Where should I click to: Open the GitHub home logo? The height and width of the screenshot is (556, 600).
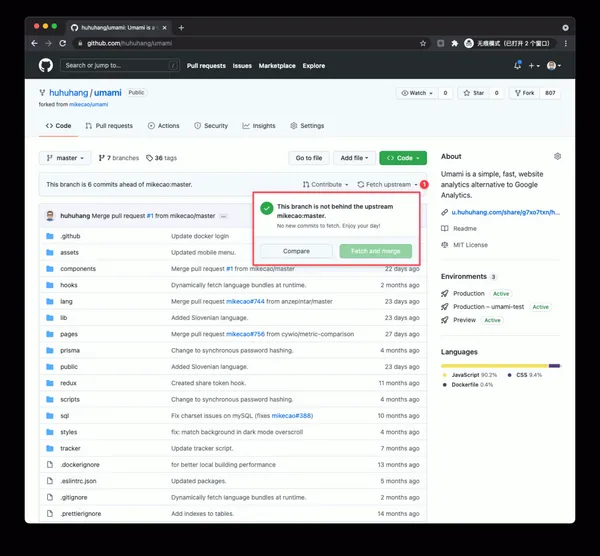tap(46, 65)
